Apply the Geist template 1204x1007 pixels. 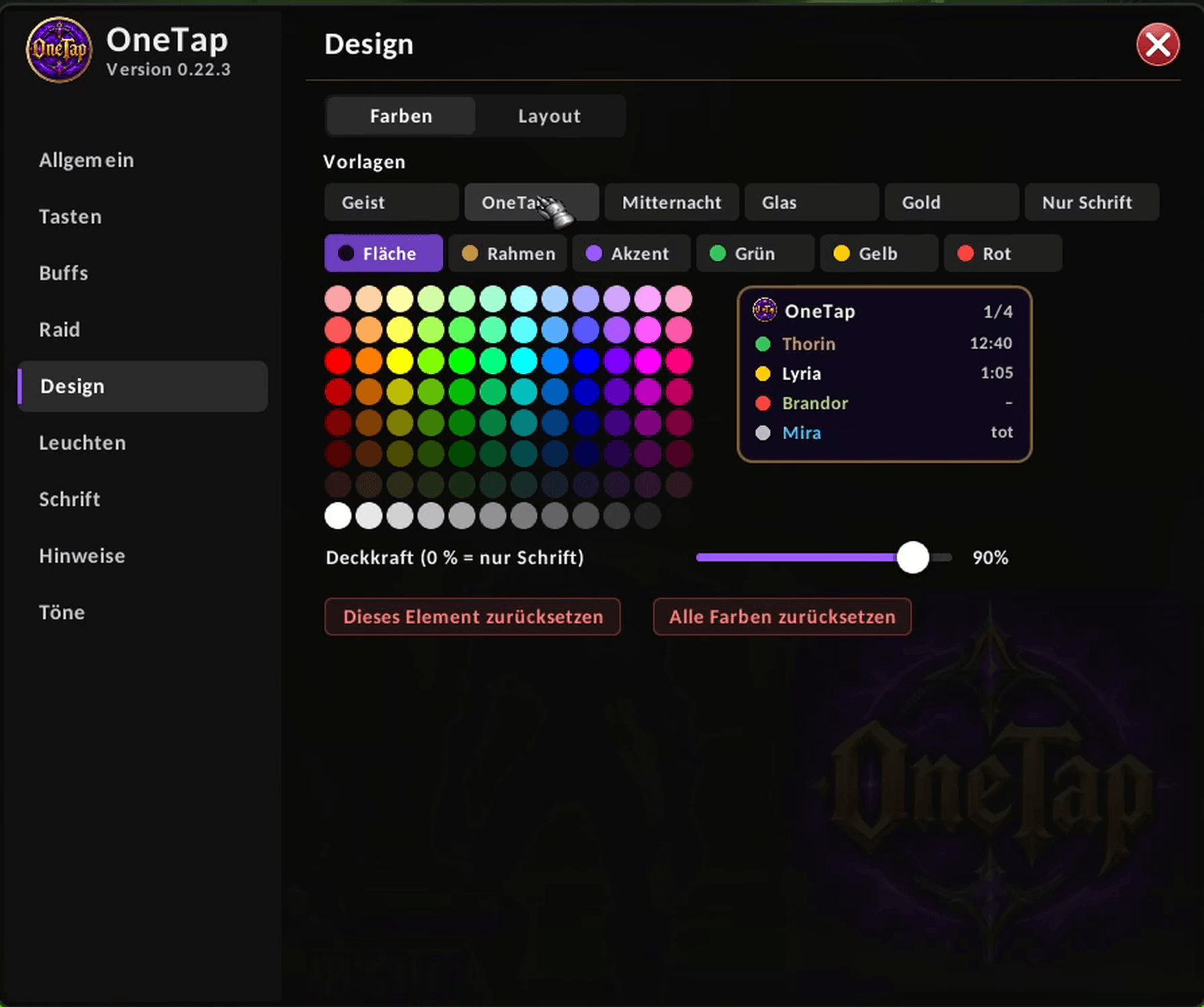(391, 202)
